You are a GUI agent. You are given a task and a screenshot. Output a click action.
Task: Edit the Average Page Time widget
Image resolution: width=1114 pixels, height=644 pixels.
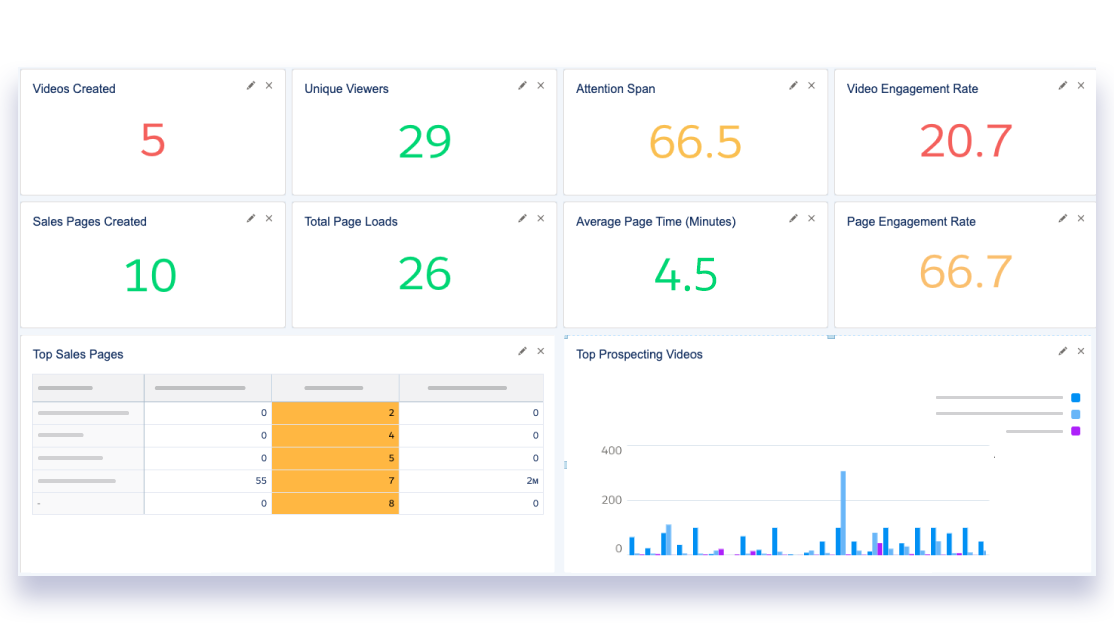(x=792, y=217)
